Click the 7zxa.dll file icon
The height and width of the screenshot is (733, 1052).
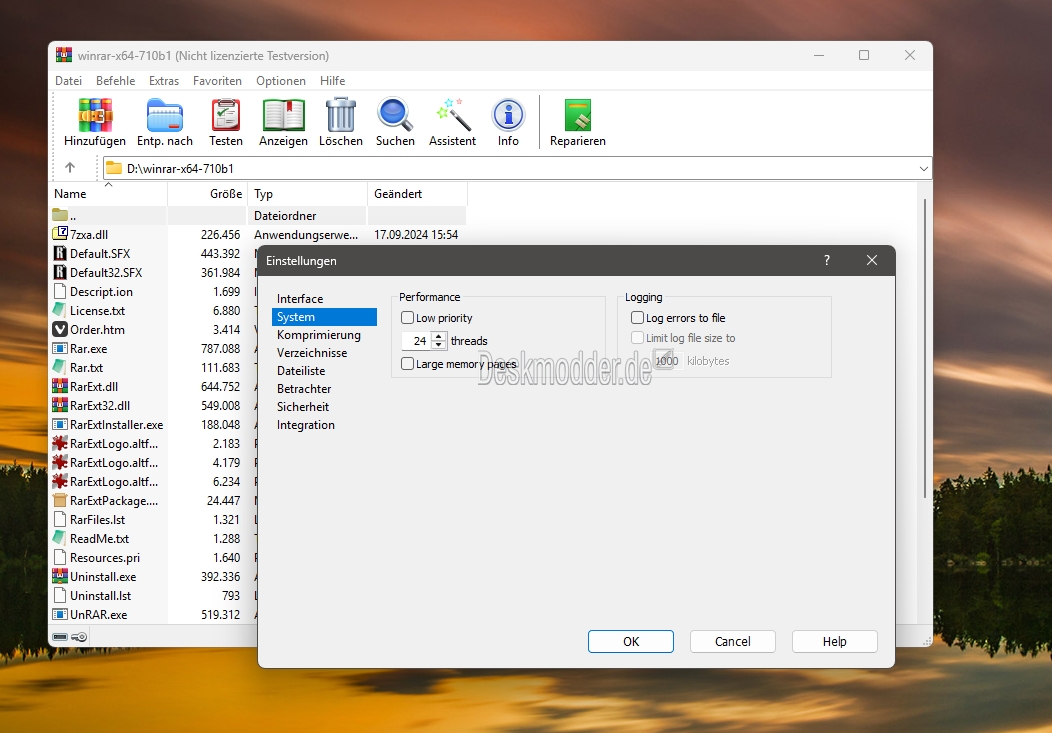pos(60,234)
